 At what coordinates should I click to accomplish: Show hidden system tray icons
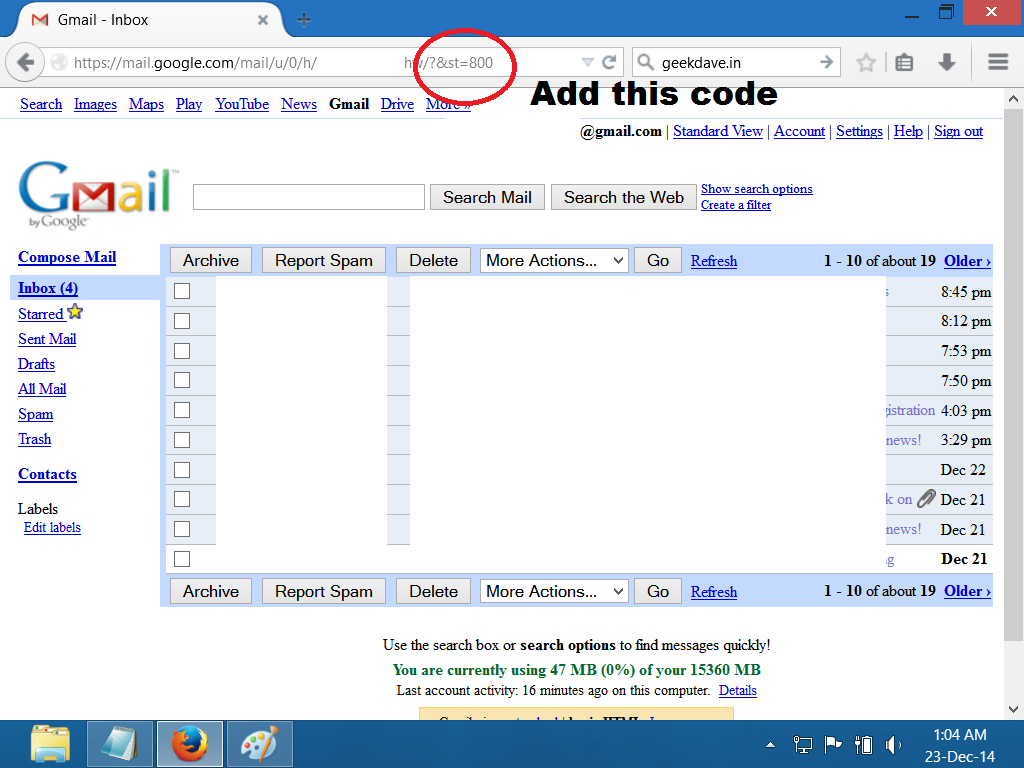[771, 744]
